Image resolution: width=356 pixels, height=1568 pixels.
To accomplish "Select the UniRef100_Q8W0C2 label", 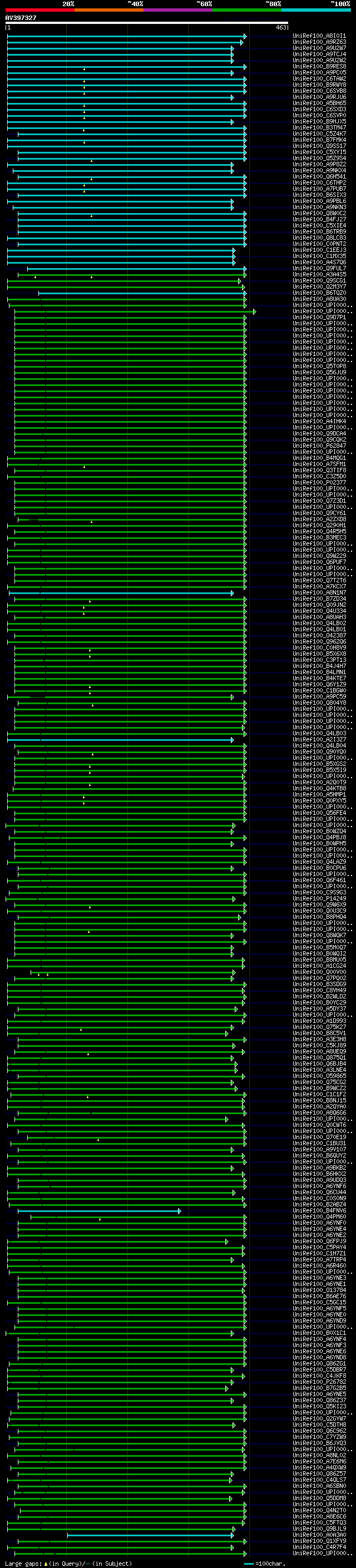I will pyautogui.click(x=319, y=214).
